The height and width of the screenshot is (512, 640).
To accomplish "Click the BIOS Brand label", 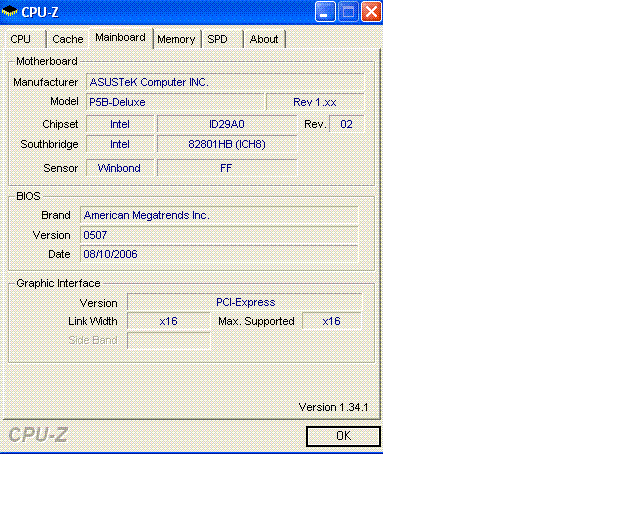I will pyautogui.click(x=56, y=215).
